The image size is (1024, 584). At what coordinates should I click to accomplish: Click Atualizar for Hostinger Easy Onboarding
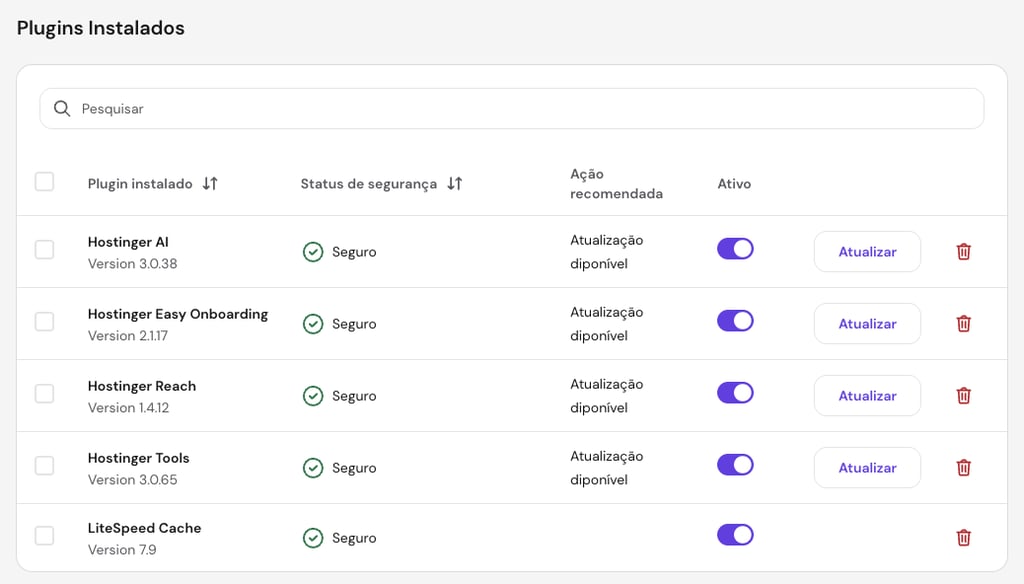(867, 323)
